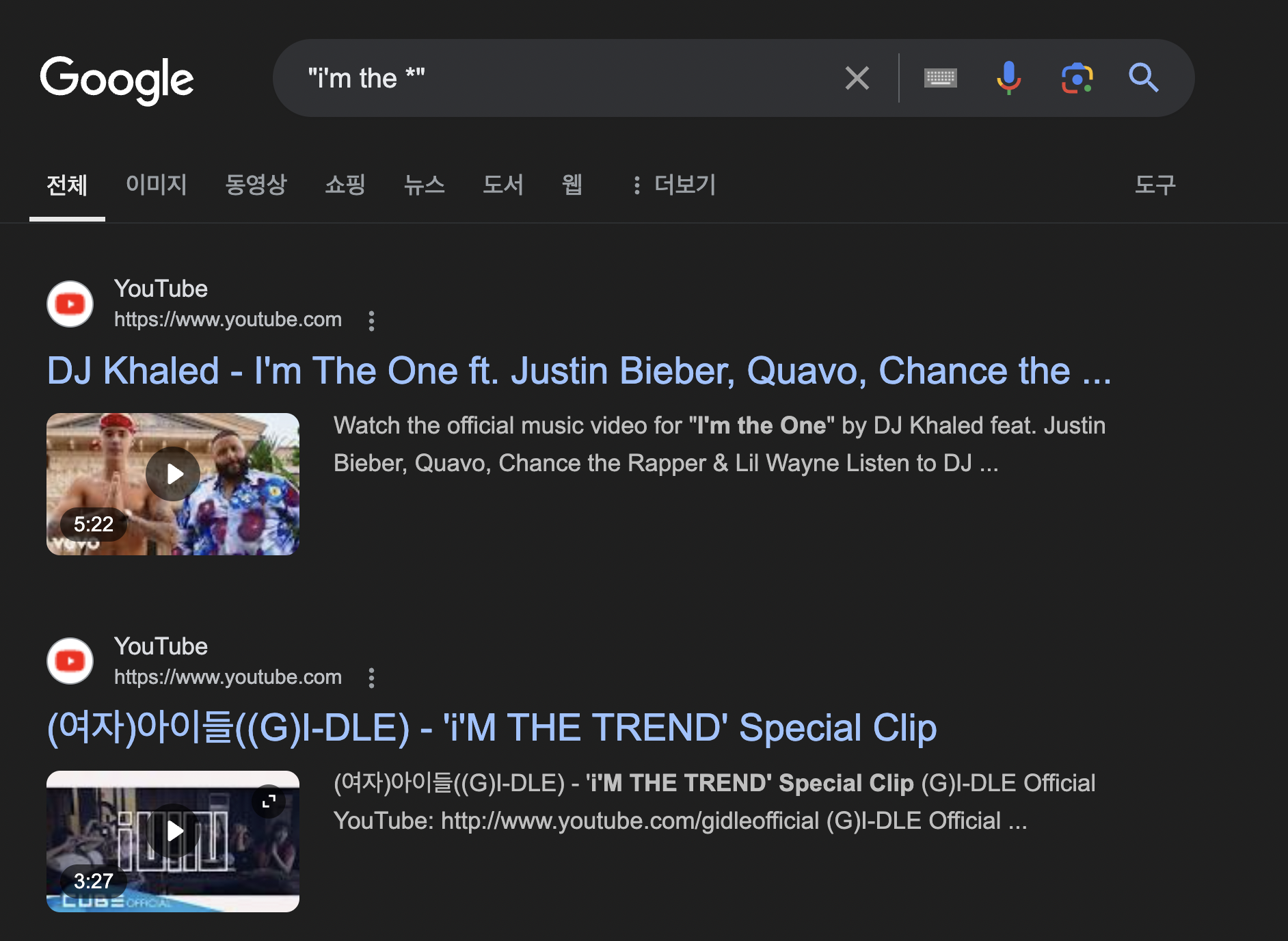The height and width of the screenshot is (941, 1288).
Task: Expand the 더보기 menu
Action: pyautogui.click(x=674, y=185)
